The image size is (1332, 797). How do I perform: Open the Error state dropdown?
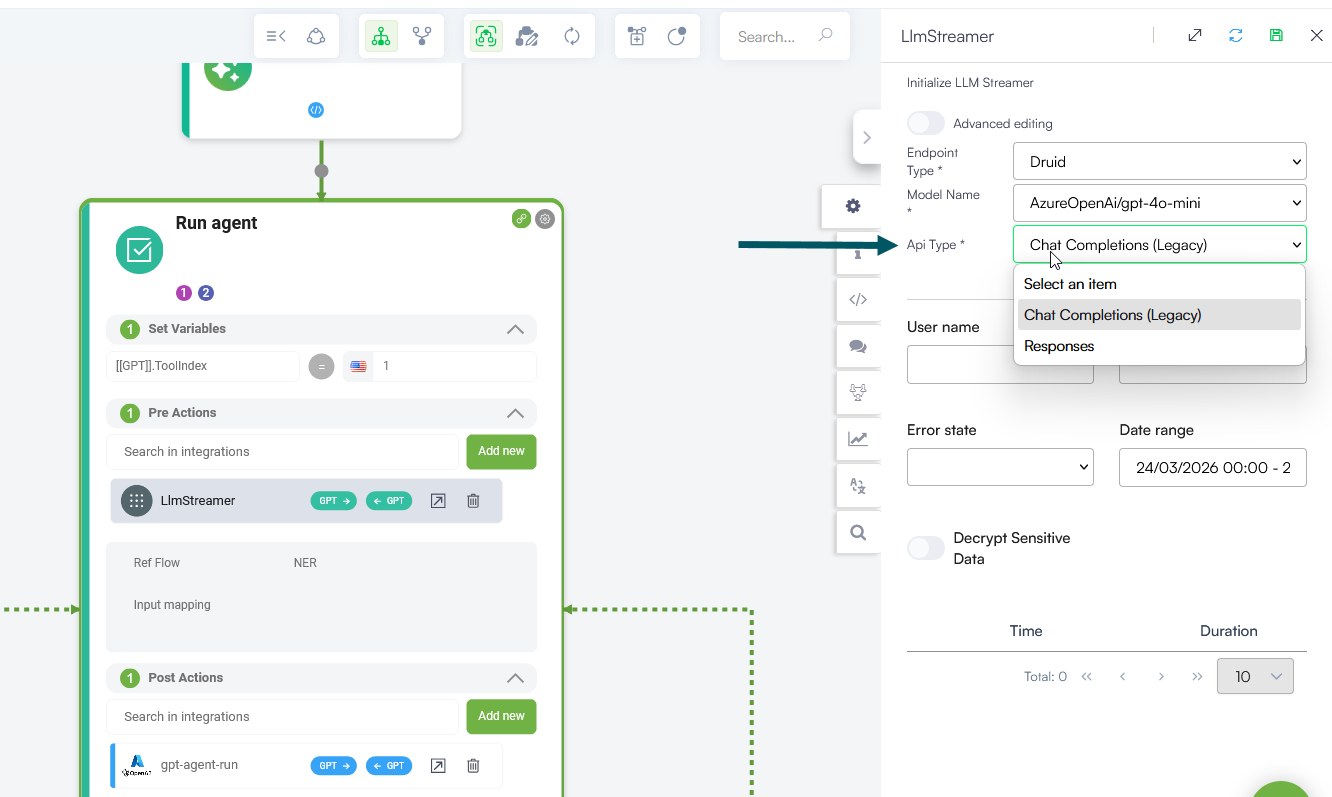click(1000, 467)
